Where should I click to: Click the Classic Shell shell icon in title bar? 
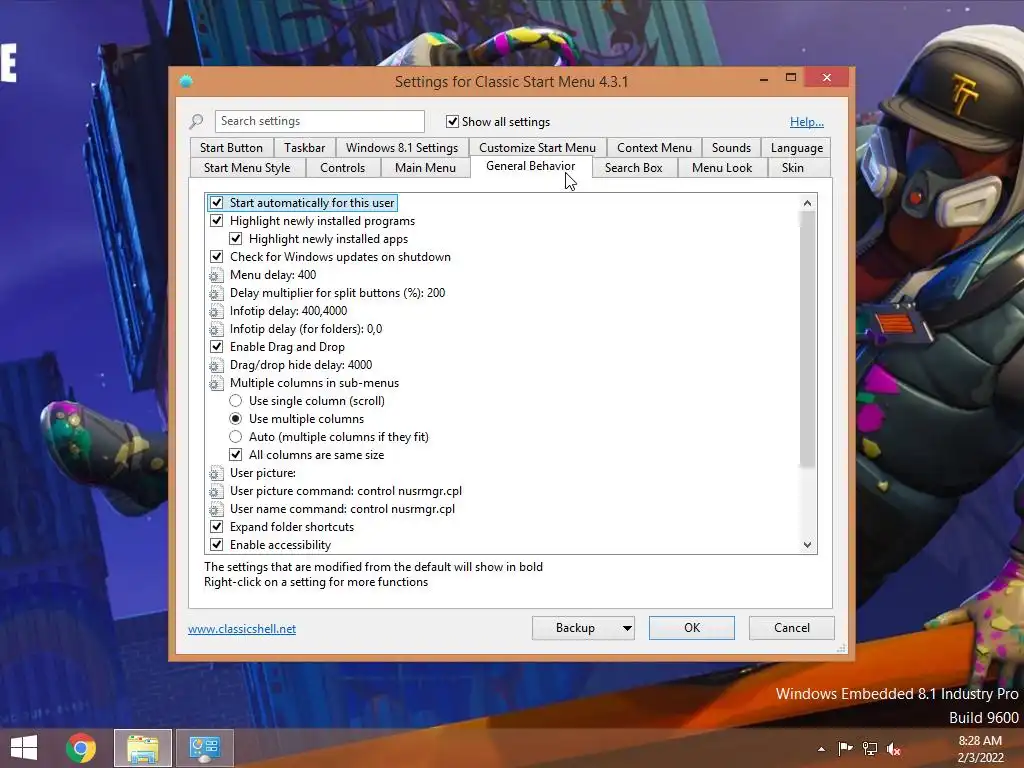[x=186, y=82]
